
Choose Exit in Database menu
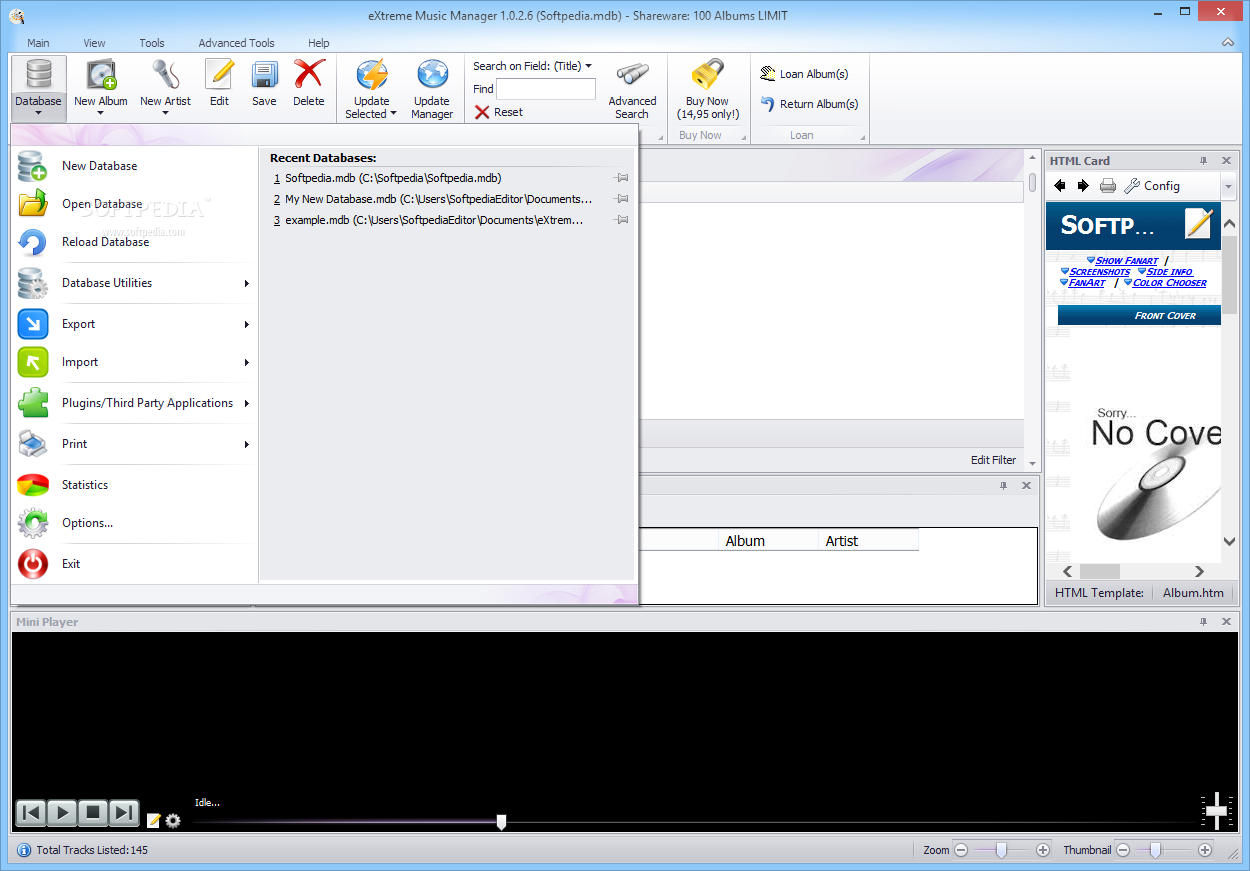pos(134,564)
